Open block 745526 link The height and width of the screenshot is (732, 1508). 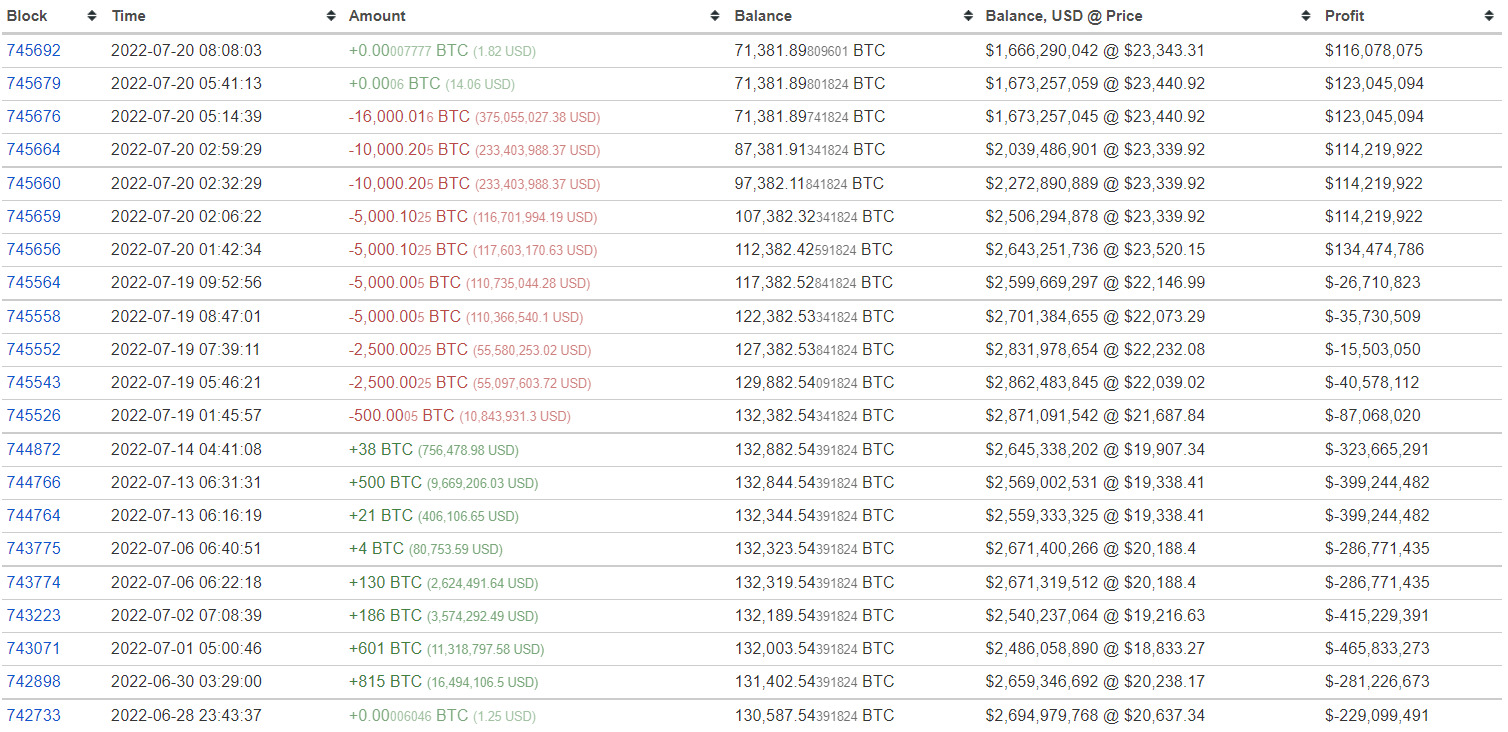tap(33, 416)
